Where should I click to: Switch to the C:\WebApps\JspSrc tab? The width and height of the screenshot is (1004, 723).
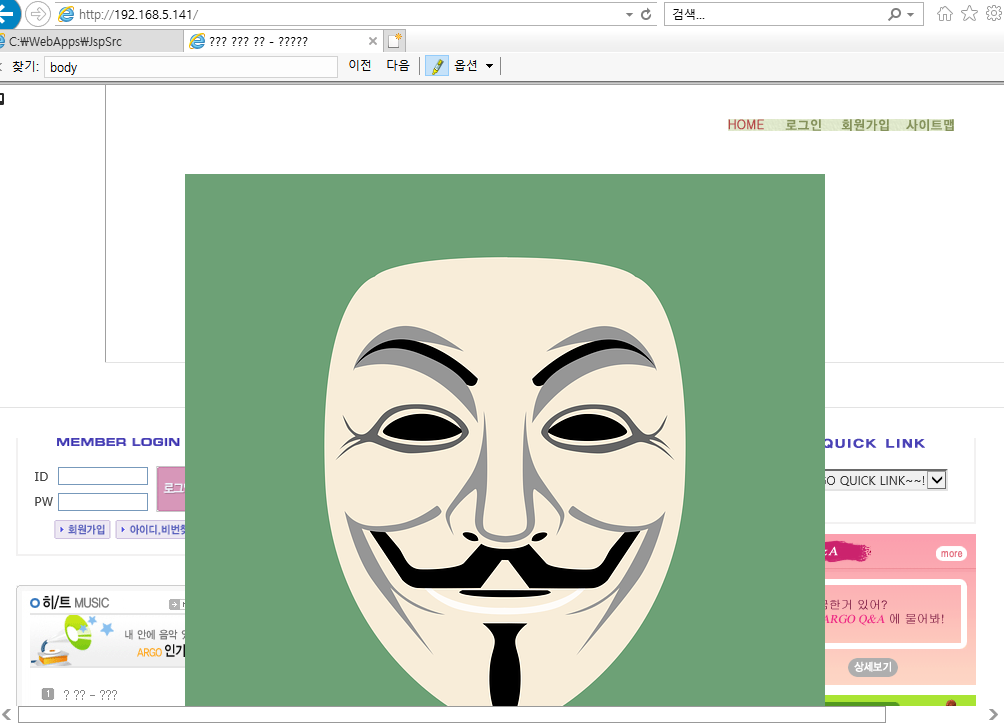91,42
